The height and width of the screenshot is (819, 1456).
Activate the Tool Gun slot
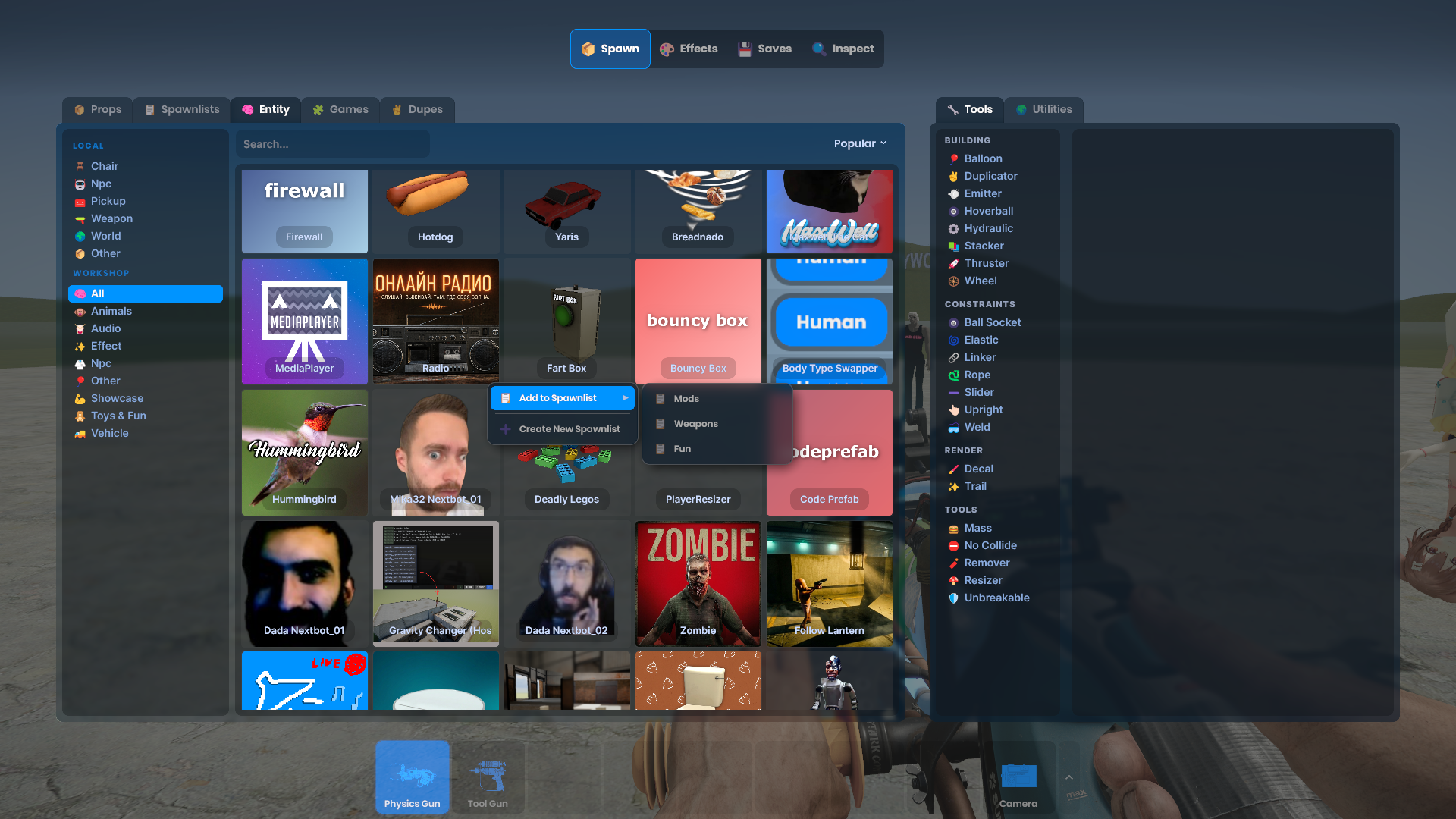pos(488,777)
